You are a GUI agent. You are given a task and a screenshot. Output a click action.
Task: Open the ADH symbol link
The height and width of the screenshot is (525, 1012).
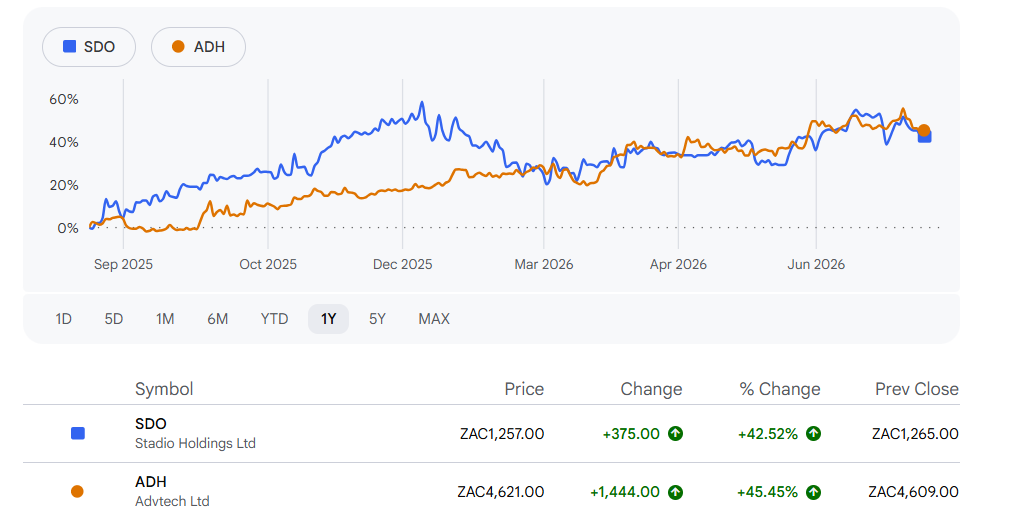point(151,482)
